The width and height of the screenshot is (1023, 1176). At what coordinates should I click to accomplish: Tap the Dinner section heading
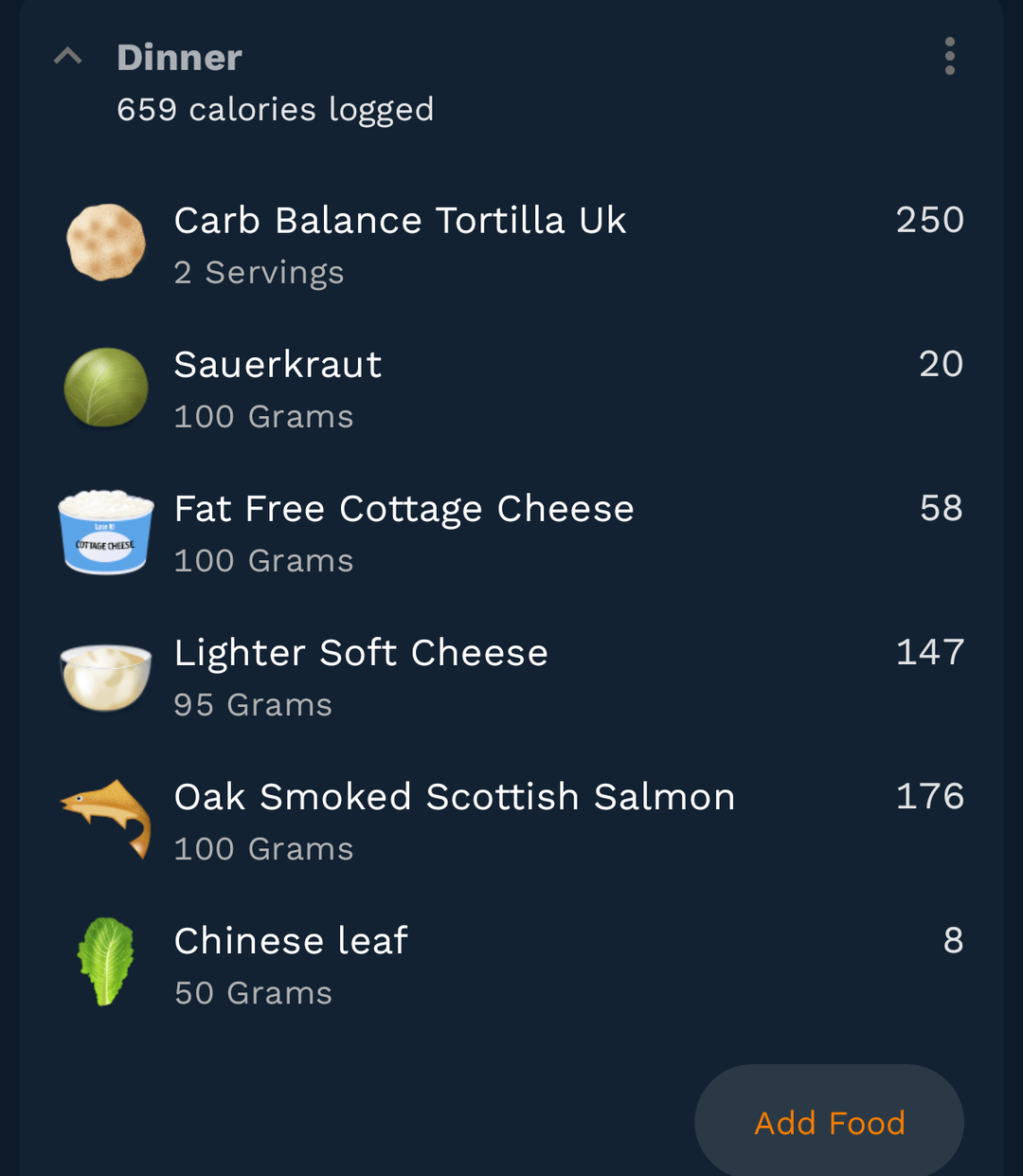(179, 58)
